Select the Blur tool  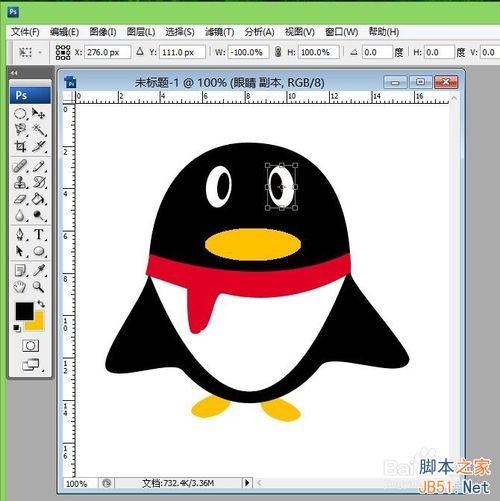[20, 216]
